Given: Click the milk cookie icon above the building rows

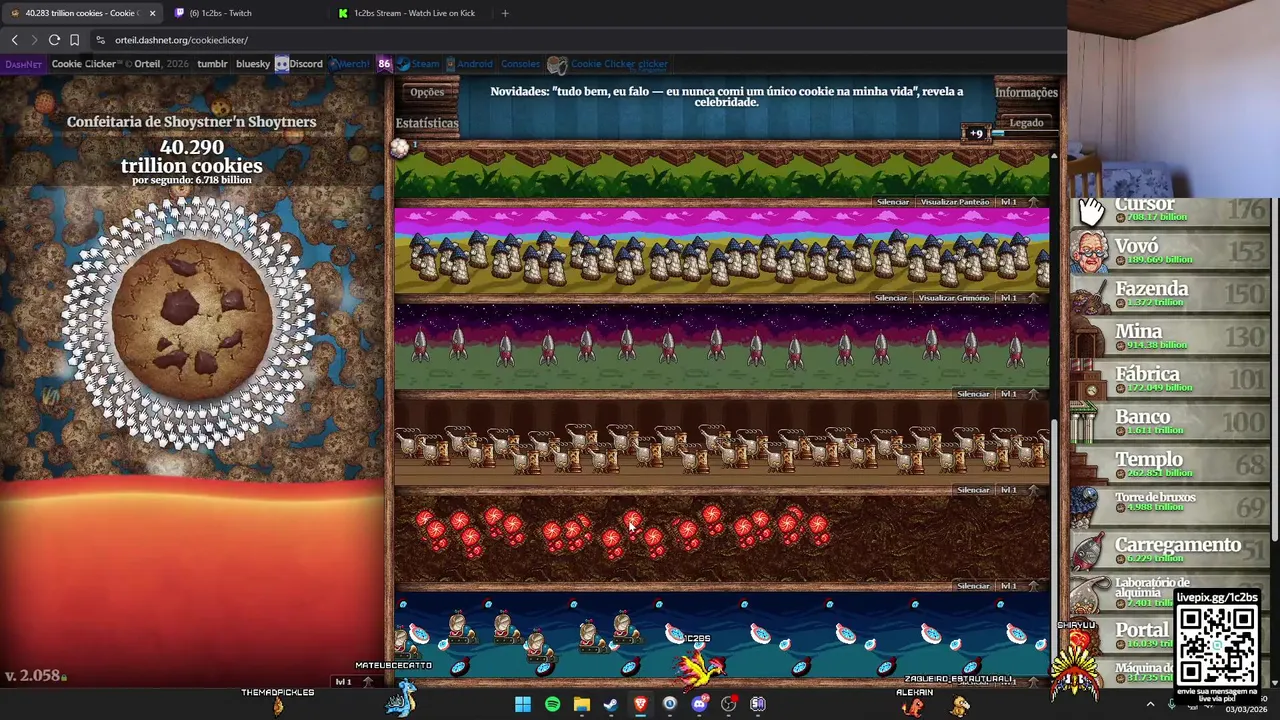Looking at the screenshot, I should tap(400, 148).
